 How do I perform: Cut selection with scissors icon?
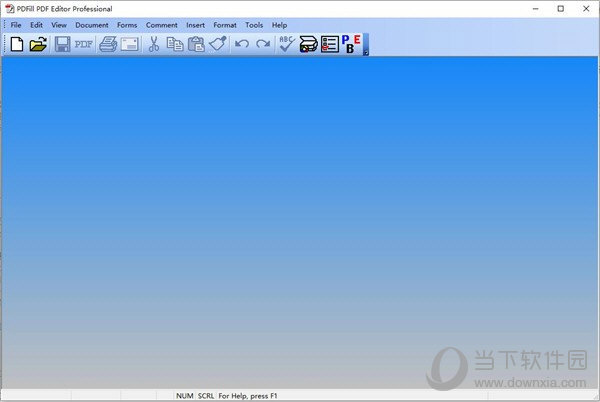click(x=154, y=44)
